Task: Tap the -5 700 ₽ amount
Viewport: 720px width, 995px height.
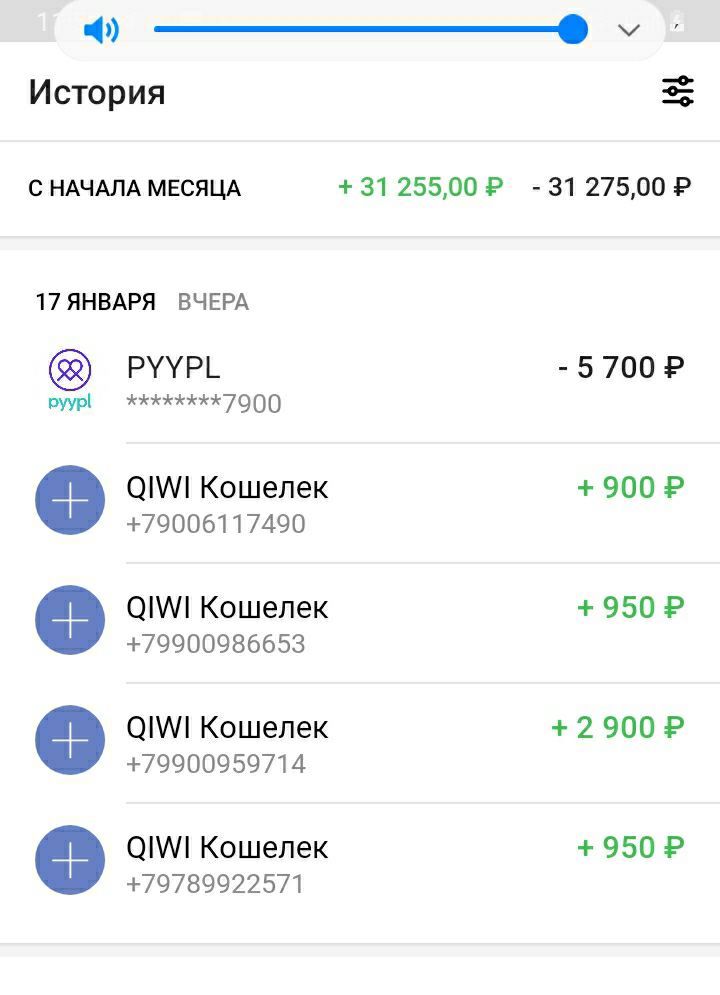Action: pos(620,368)
